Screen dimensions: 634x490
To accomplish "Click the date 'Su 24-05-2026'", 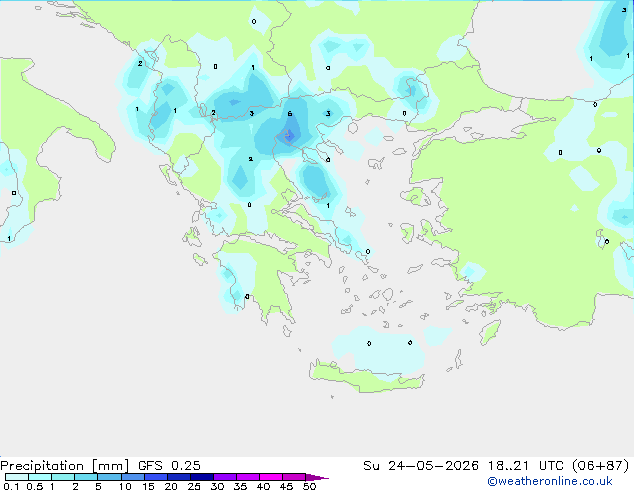I will (x=421, y=466).
